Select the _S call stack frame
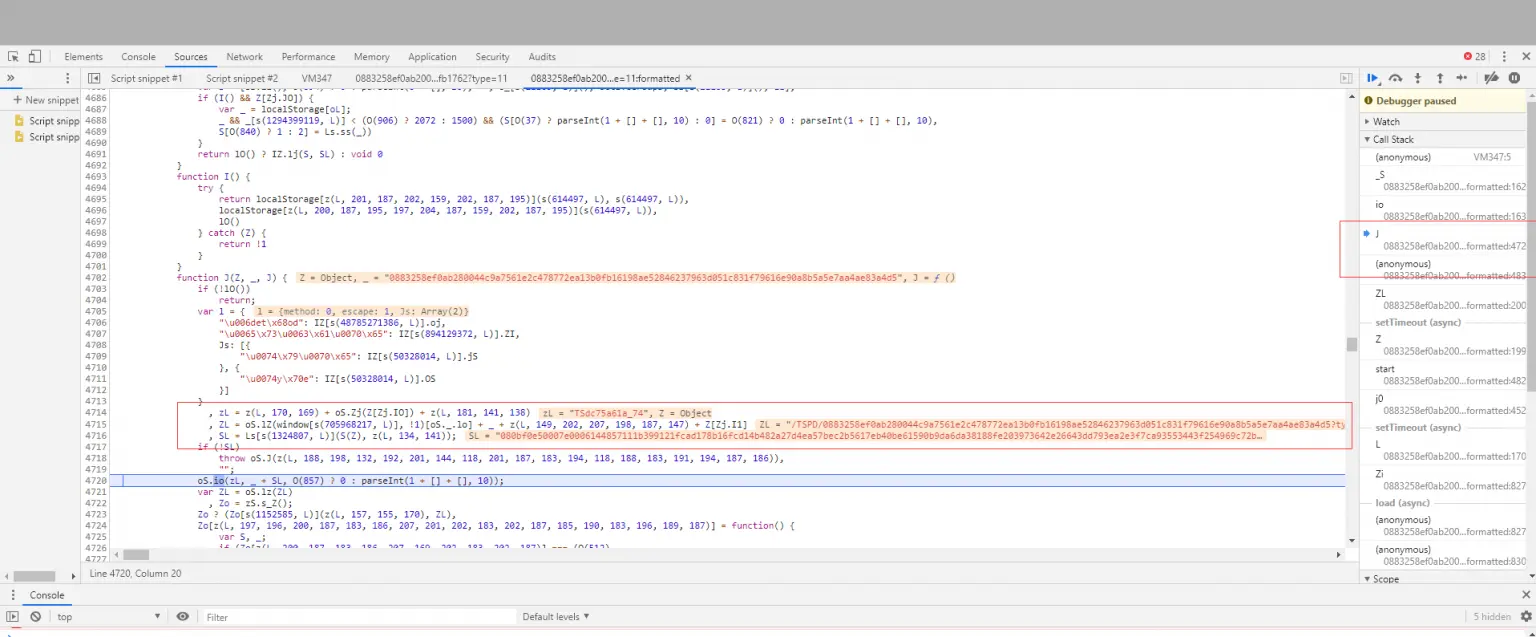This screenshot has height=637, width=1536. click(x=1442, y=180)
